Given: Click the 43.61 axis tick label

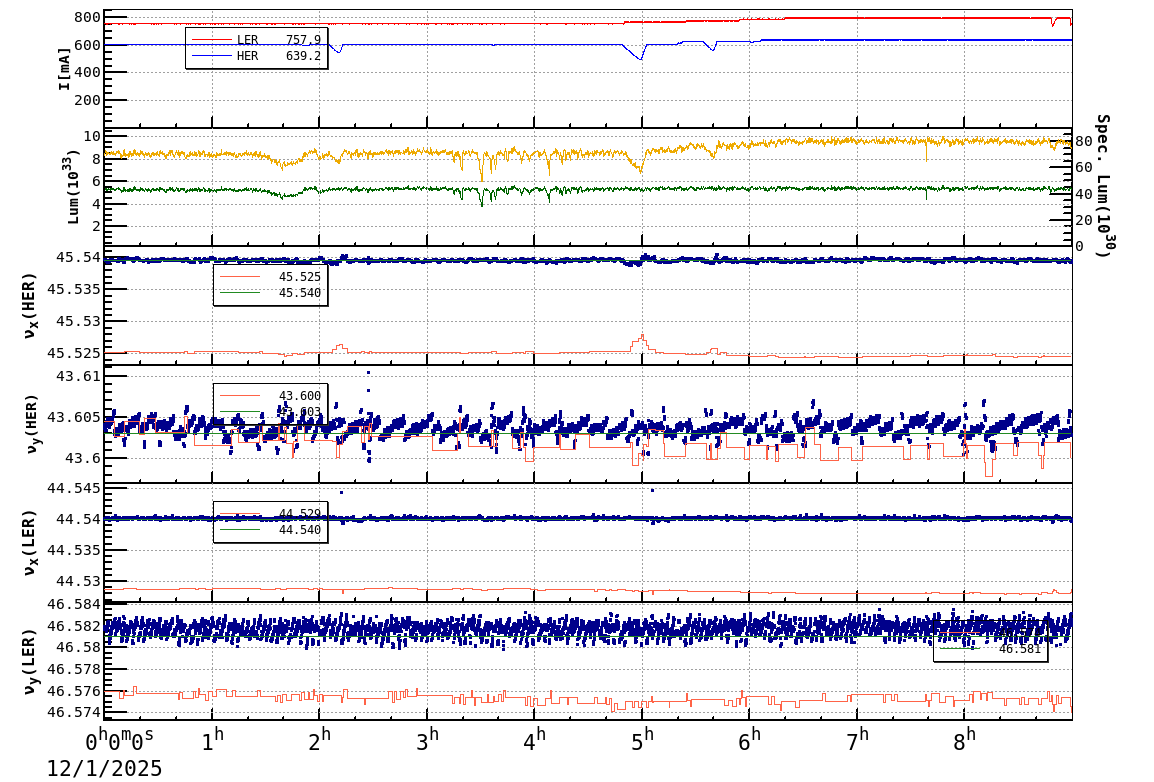Looking at the screenshot, I should tap(82, 376).
